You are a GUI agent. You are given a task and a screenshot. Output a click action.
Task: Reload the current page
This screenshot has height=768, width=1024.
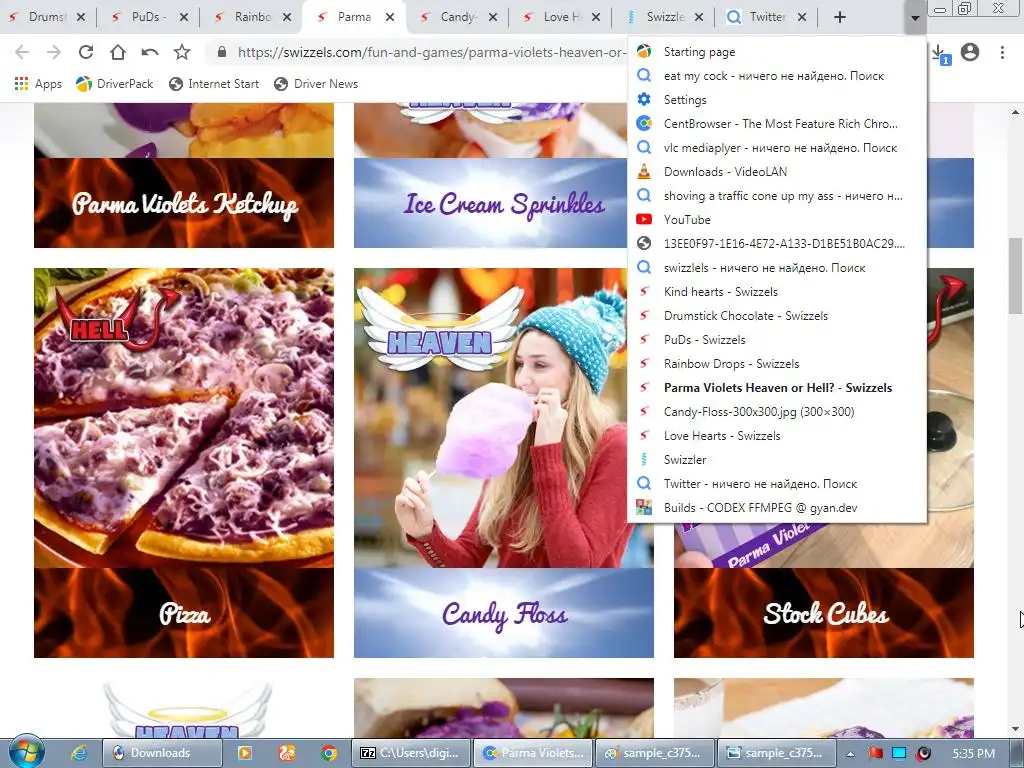click(x=86, y=52)
